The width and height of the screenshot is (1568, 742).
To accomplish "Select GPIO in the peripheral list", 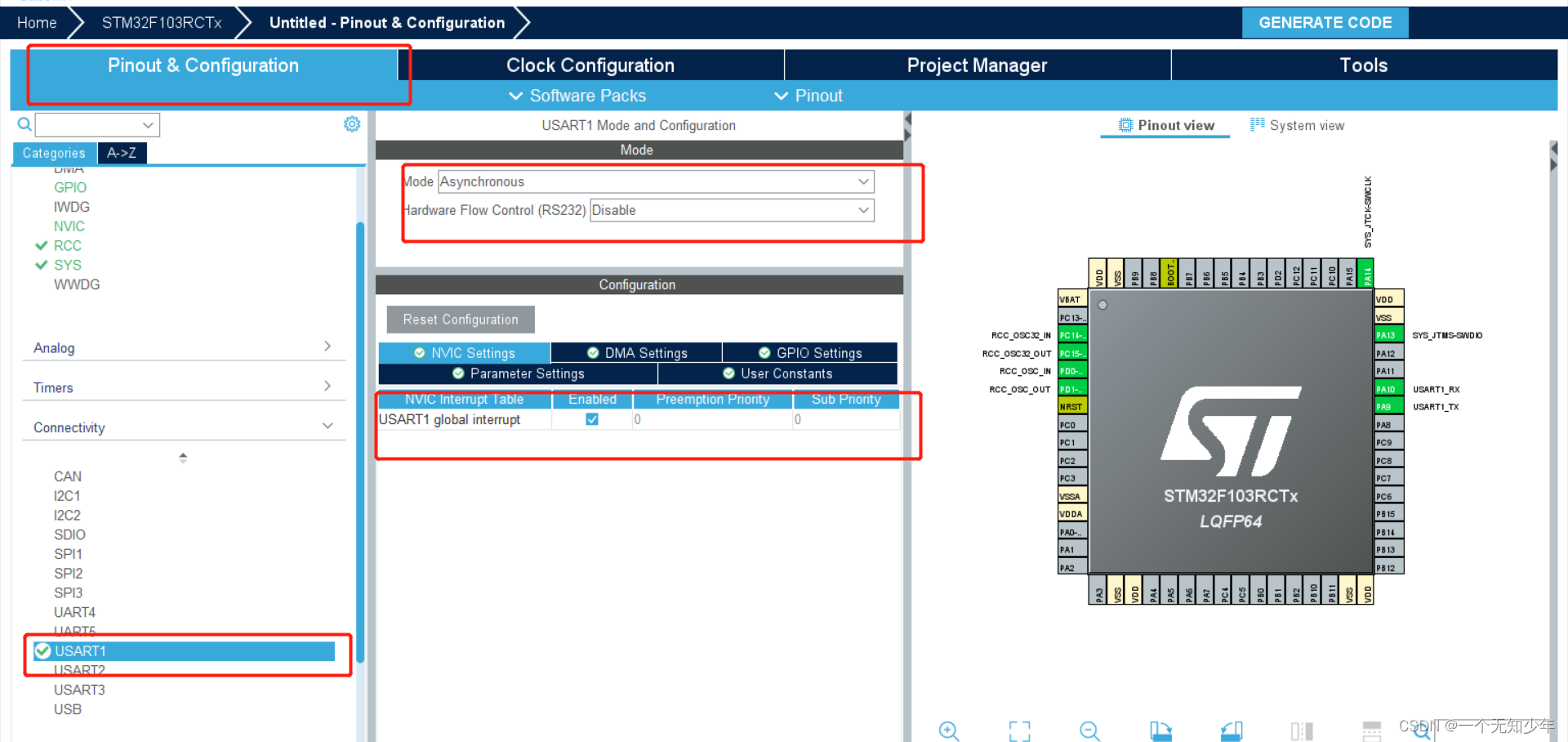I will [x=70, y=187].
